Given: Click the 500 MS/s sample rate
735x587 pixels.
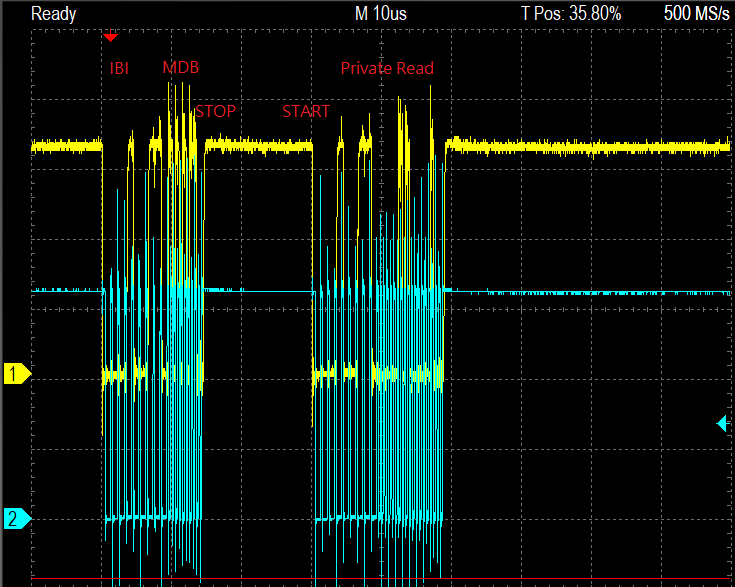Looking at the screenshot, I should pyautogui.click(x=697, y=14).
